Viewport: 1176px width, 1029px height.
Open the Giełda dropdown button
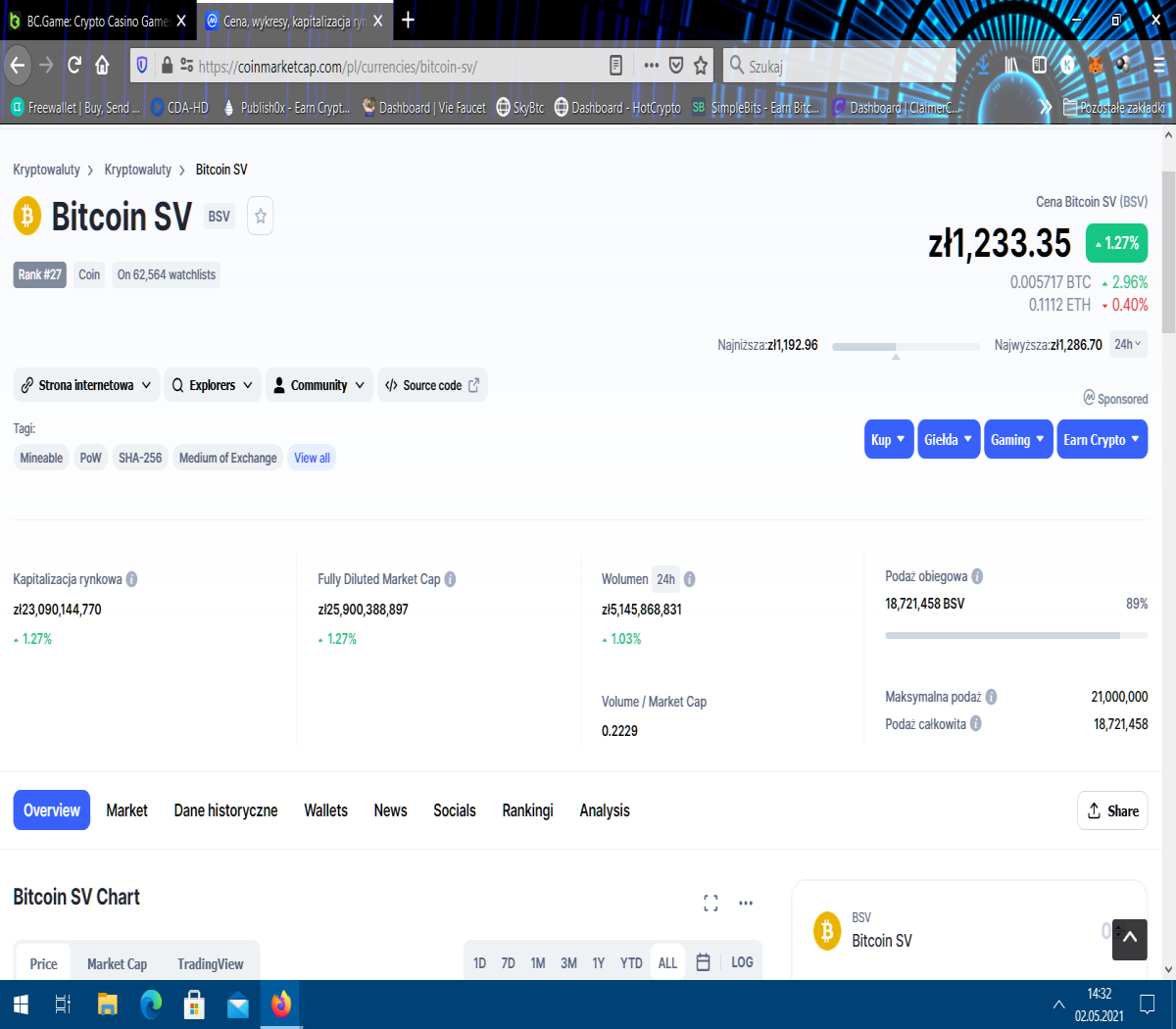pyautogui.click(x=949, y=439)
